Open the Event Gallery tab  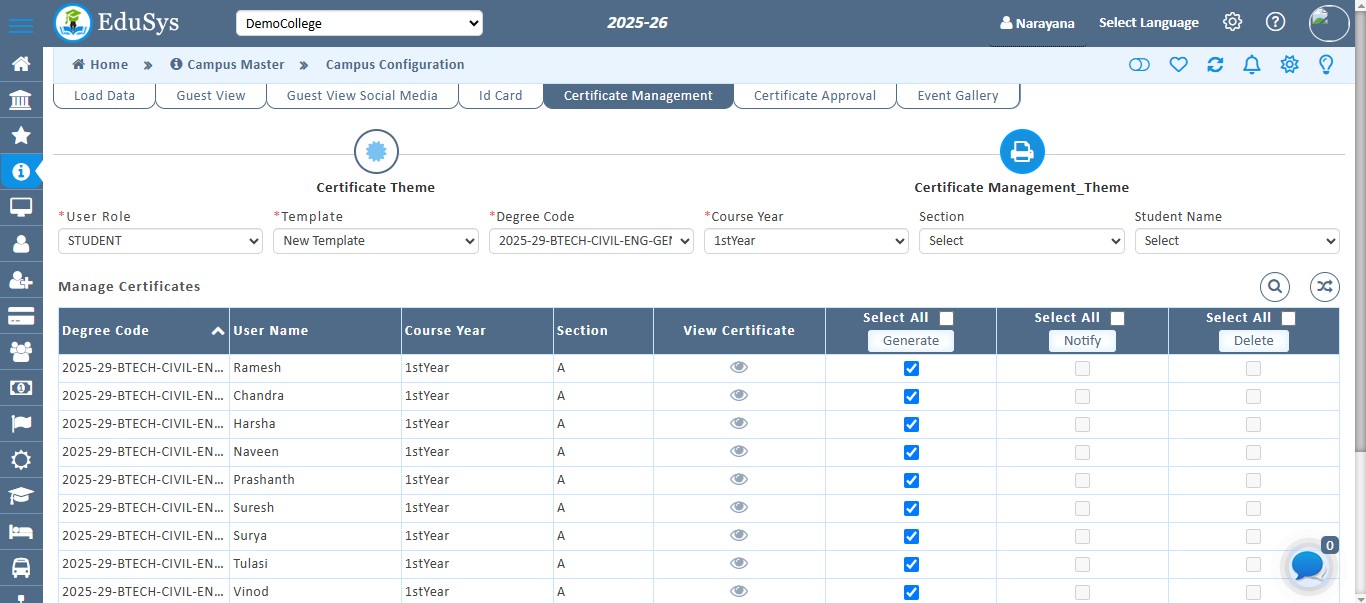957,95
